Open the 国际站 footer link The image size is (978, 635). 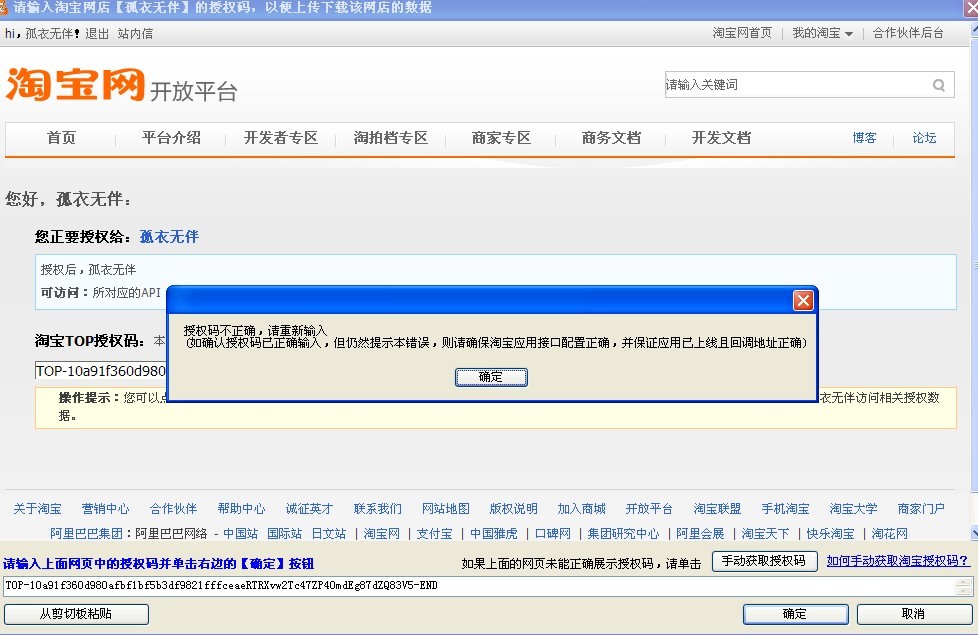point(284,534)
